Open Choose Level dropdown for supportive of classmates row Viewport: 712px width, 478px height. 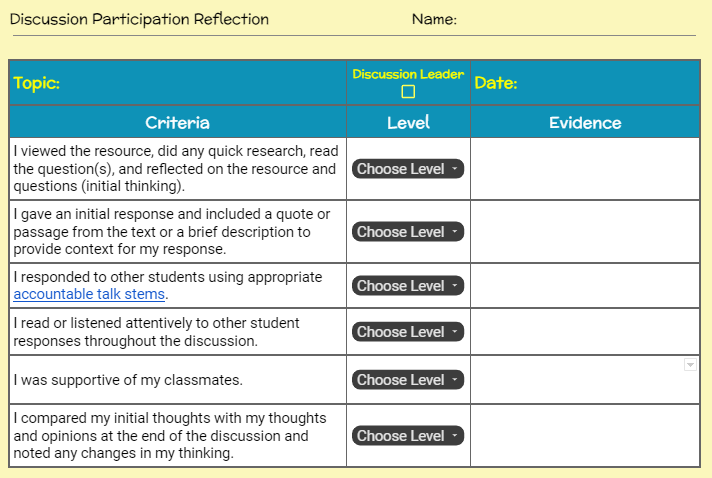tap(408, 380)
